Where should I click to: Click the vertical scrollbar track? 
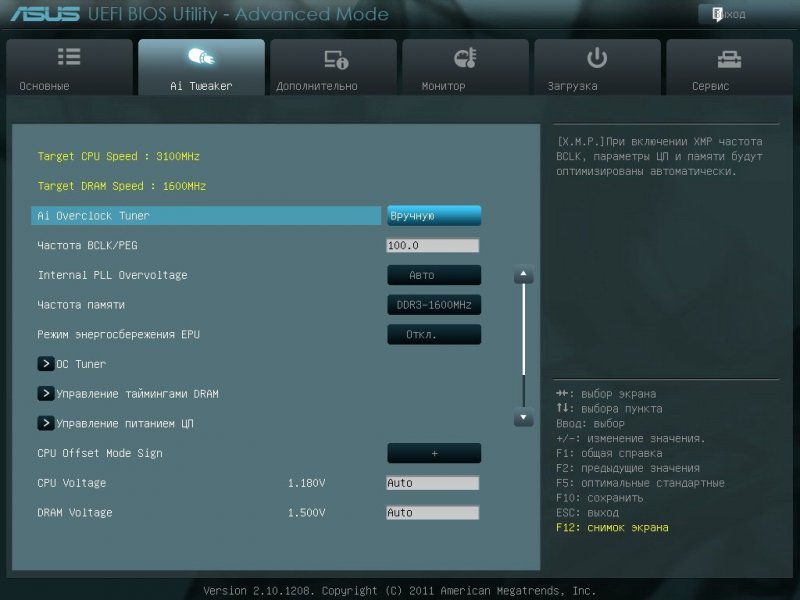[523, 345]
